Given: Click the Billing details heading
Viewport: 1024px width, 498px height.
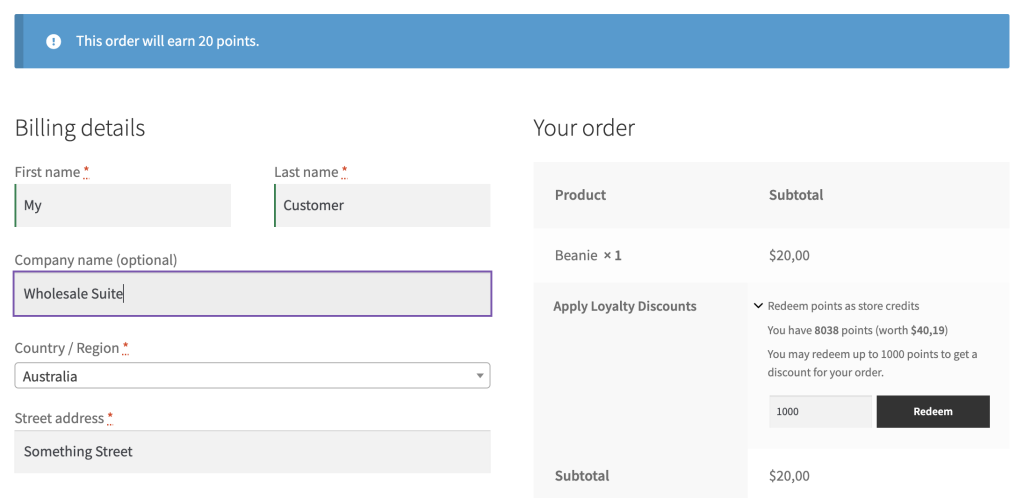Looking at the screenshot, I should pyautogui.click(x=80, y=128).
